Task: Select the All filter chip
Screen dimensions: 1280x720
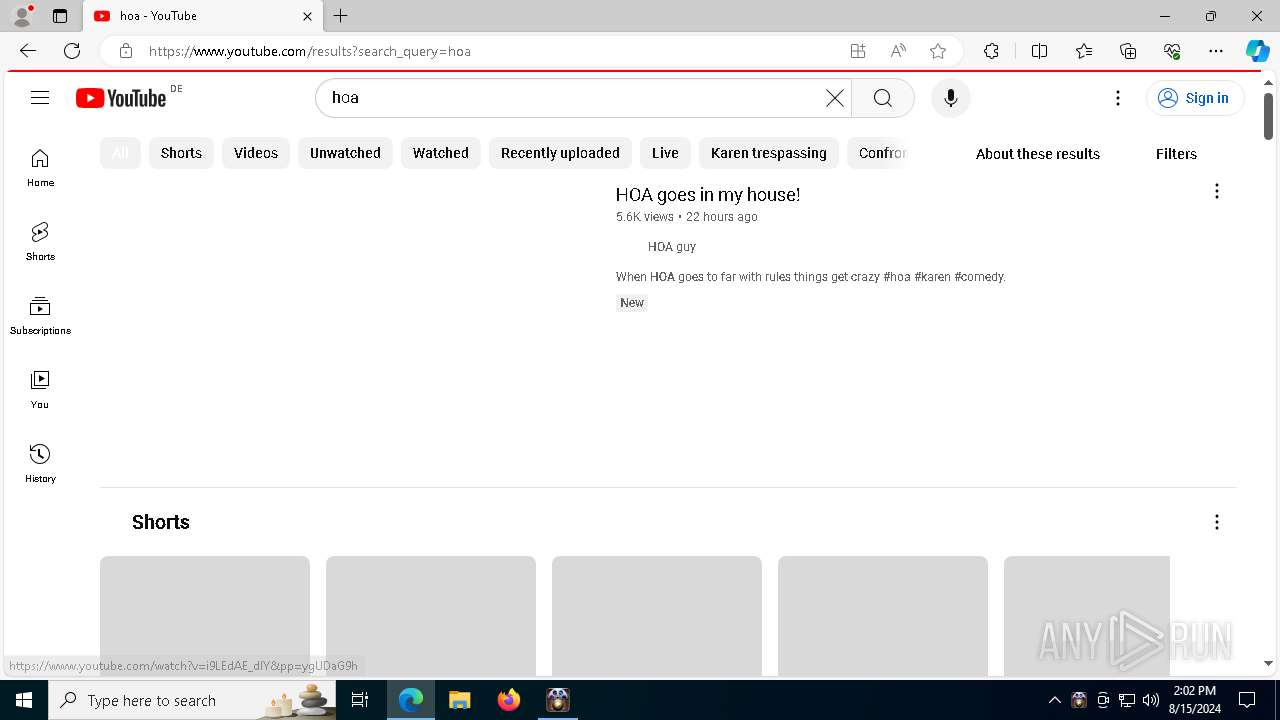Action: (x=120, y=153)
